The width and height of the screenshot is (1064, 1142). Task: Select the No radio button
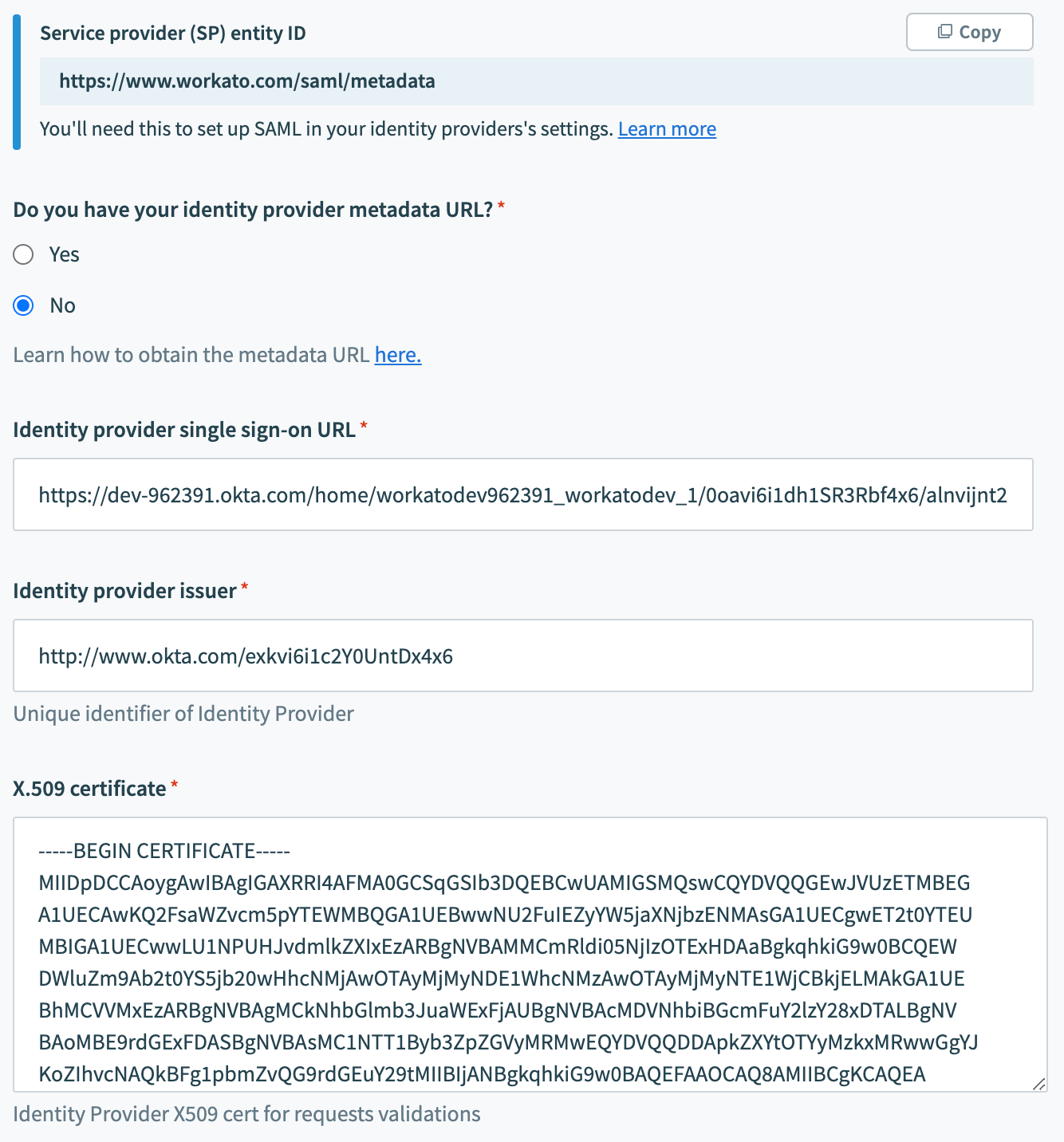(24, 305)
